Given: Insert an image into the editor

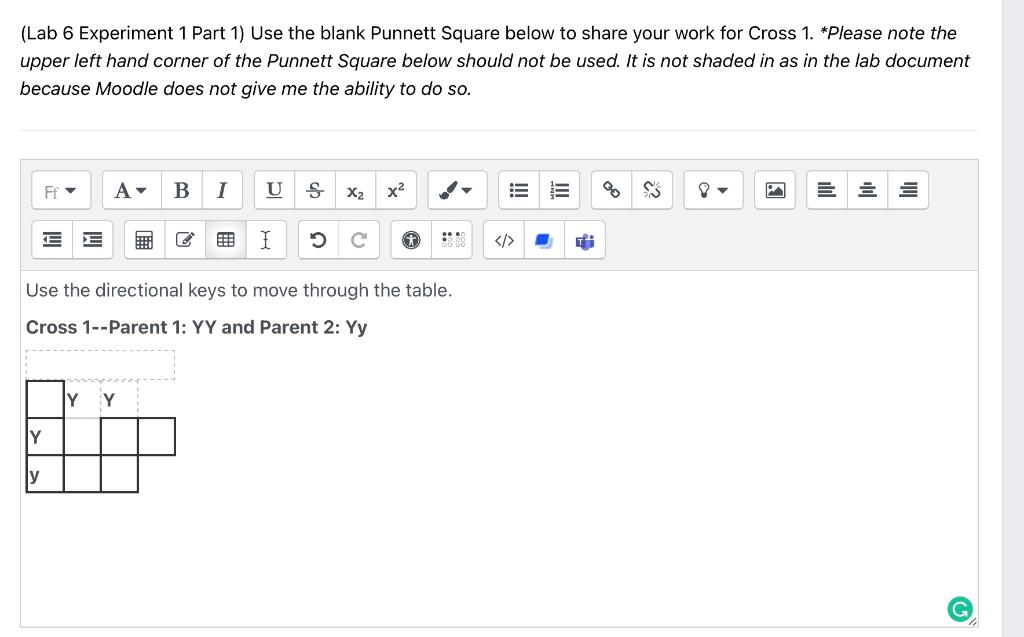Looking at the screenshot, I should tap(775, 190).
